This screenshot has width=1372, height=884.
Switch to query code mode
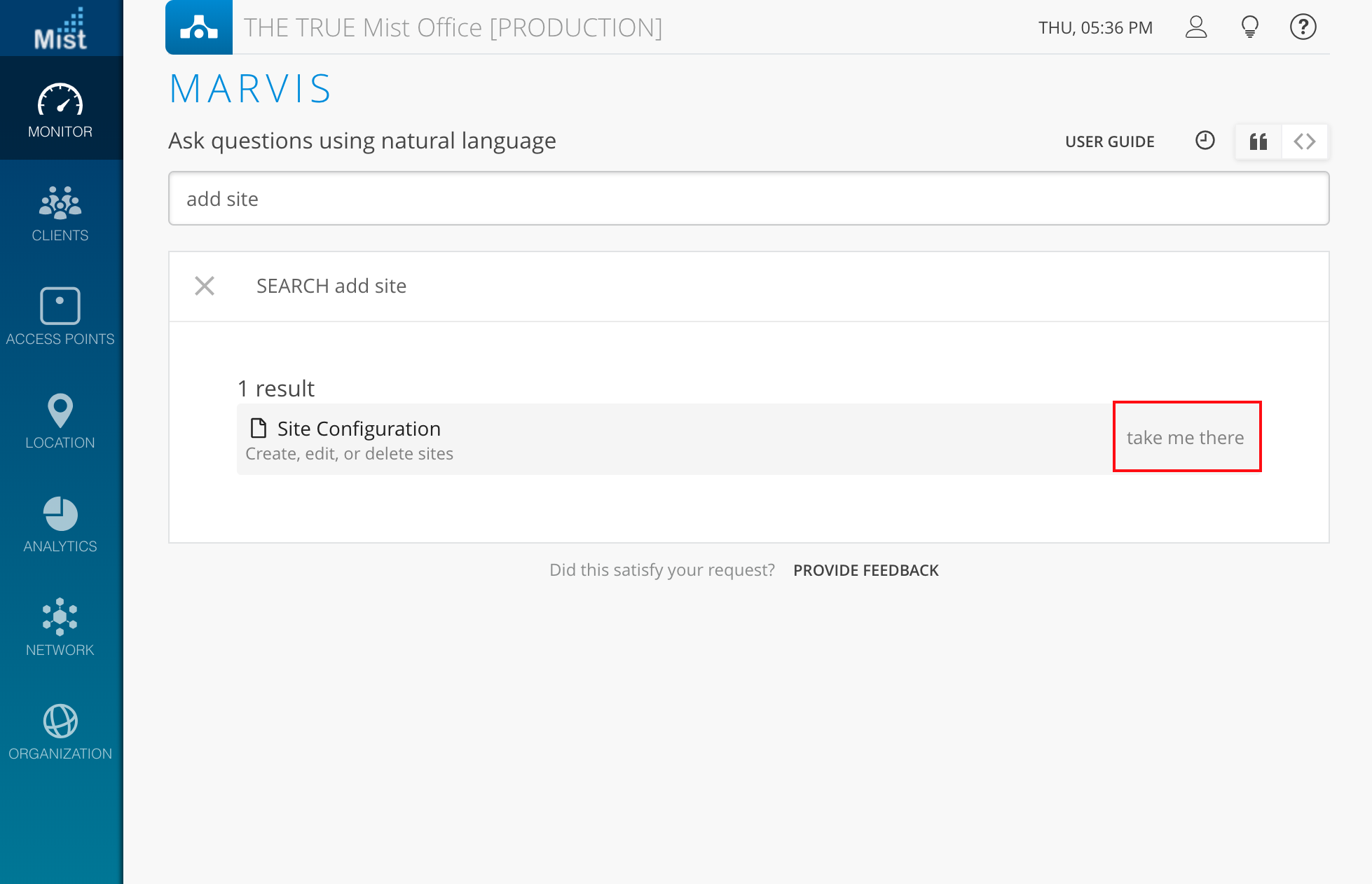click(x=1305, y=141)
